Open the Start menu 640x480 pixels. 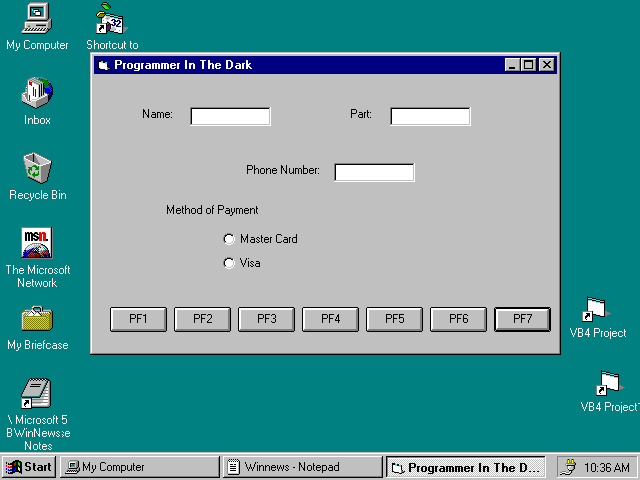tap(29, 467)
